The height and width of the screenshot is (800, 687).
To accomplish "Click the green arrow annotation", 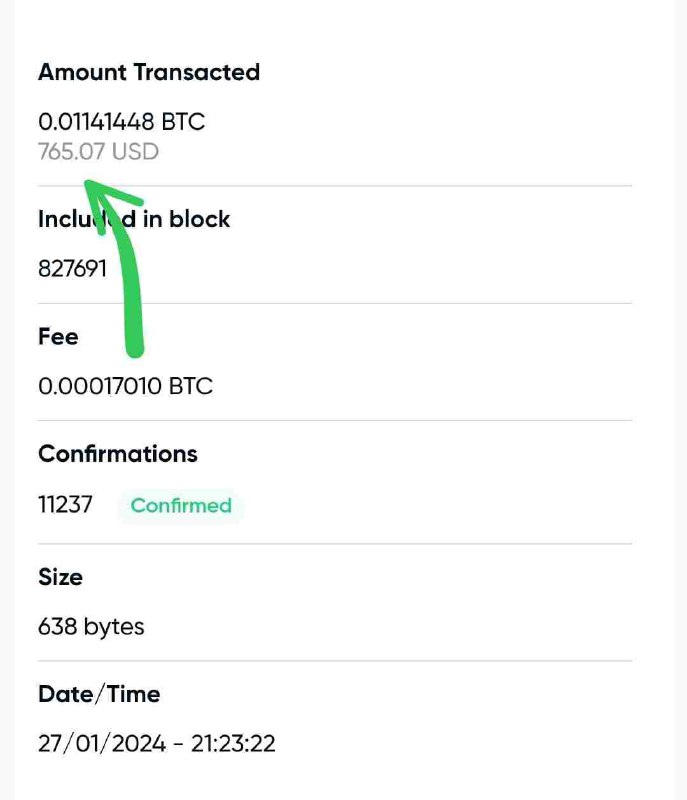I will (x=133, y=280).
